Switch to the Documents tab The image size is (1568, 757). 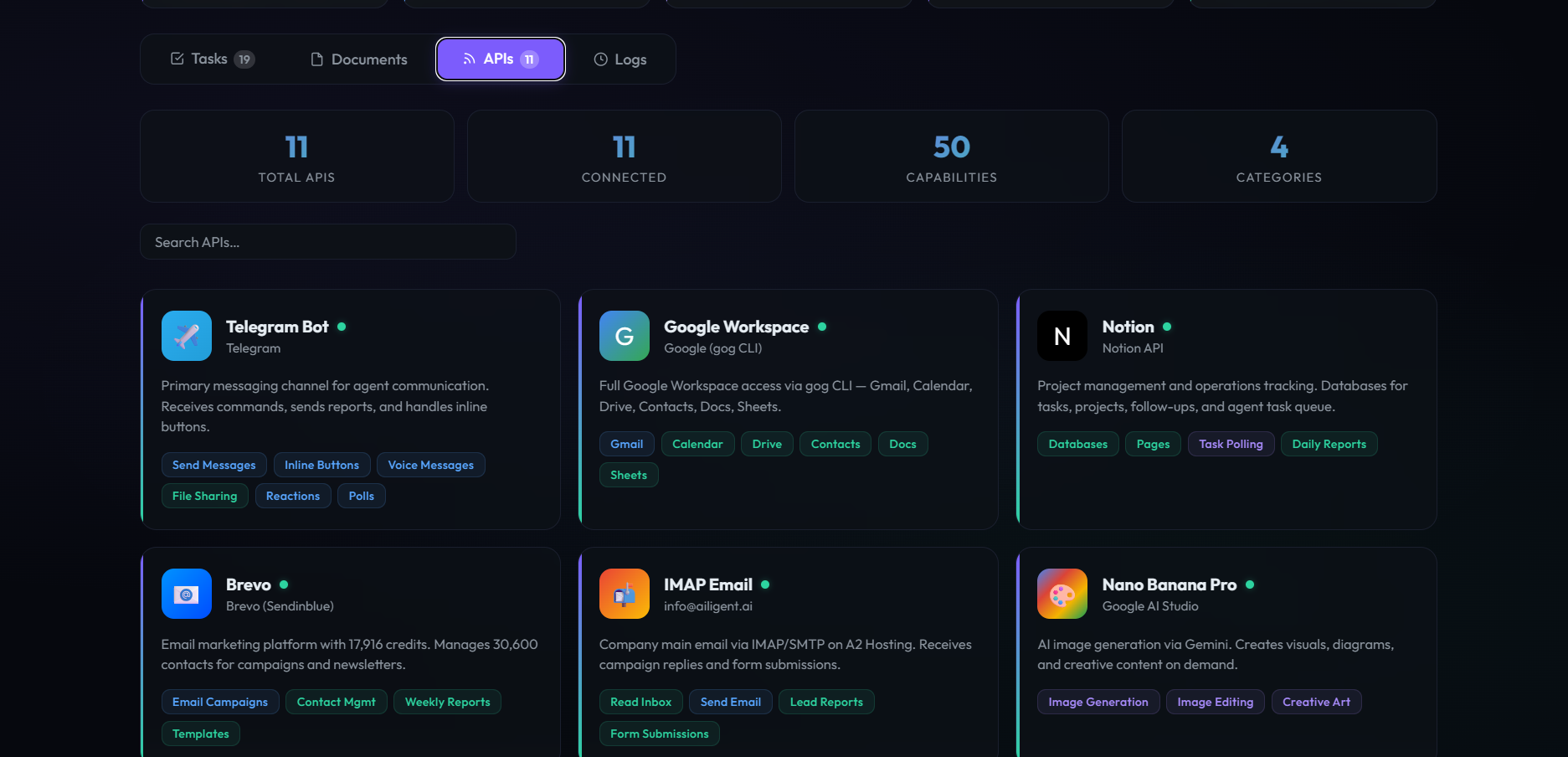(x=358, y=59)
